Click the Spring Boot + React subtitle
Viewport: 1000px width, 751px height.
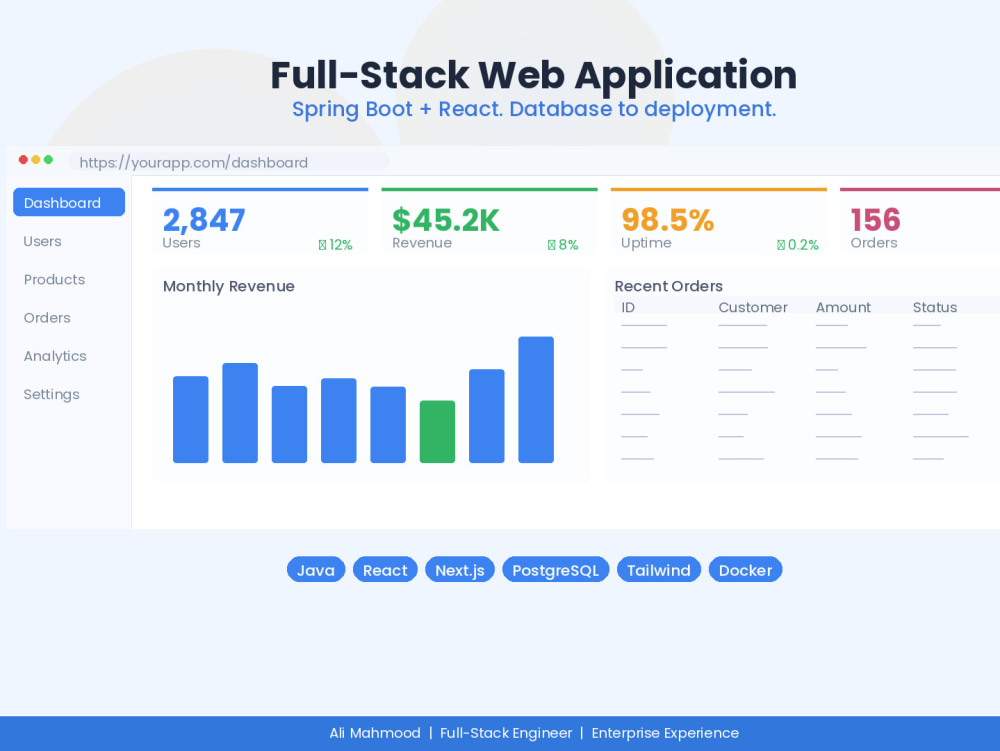[534, 109]
